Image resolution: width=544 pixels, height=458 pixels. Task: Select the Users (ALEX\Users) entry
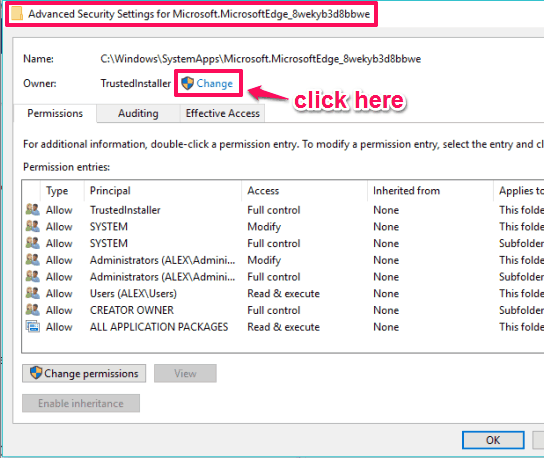[283, 294]
